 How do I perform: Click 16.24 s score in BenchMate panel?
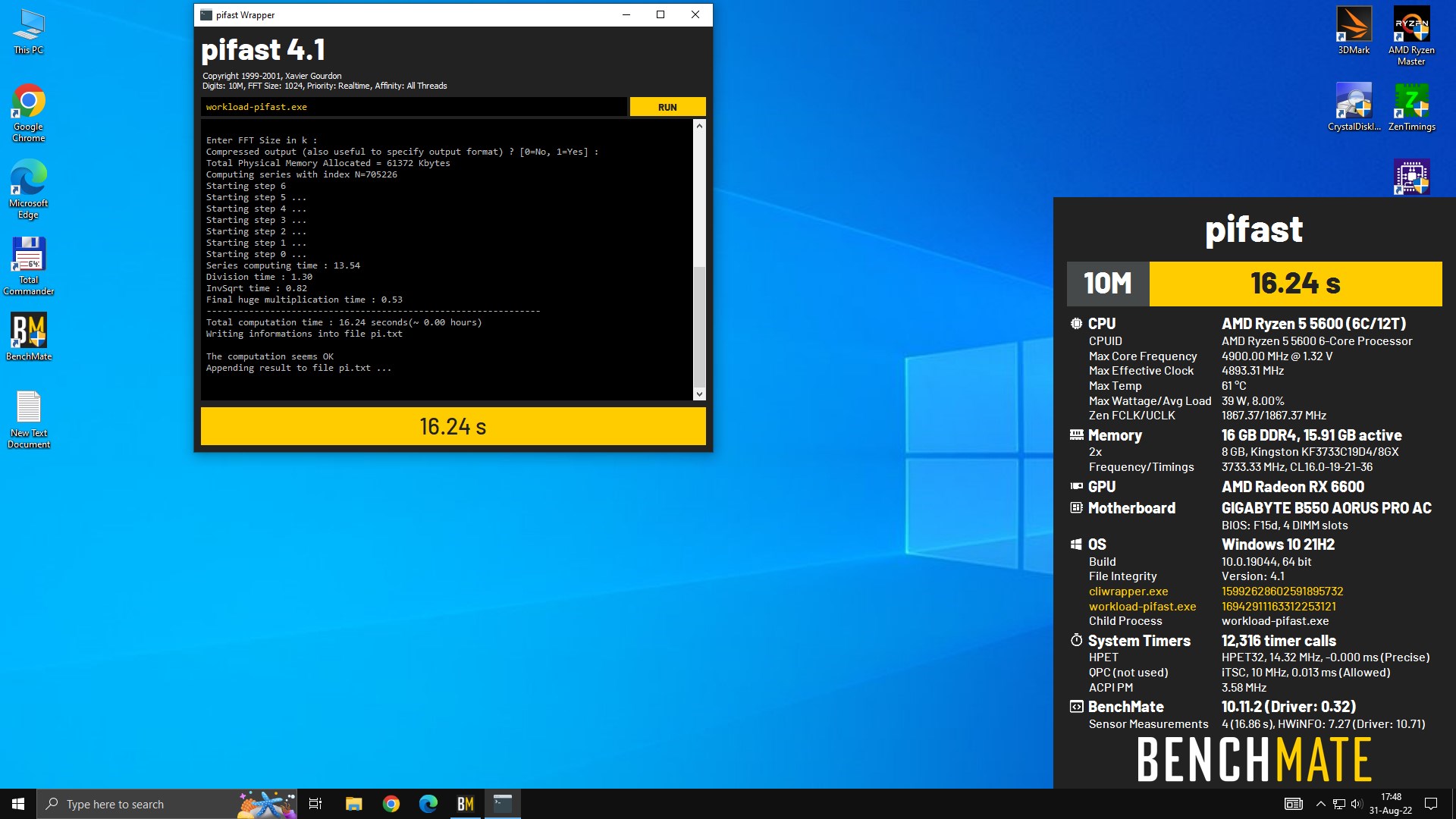tap(1295, 284)
